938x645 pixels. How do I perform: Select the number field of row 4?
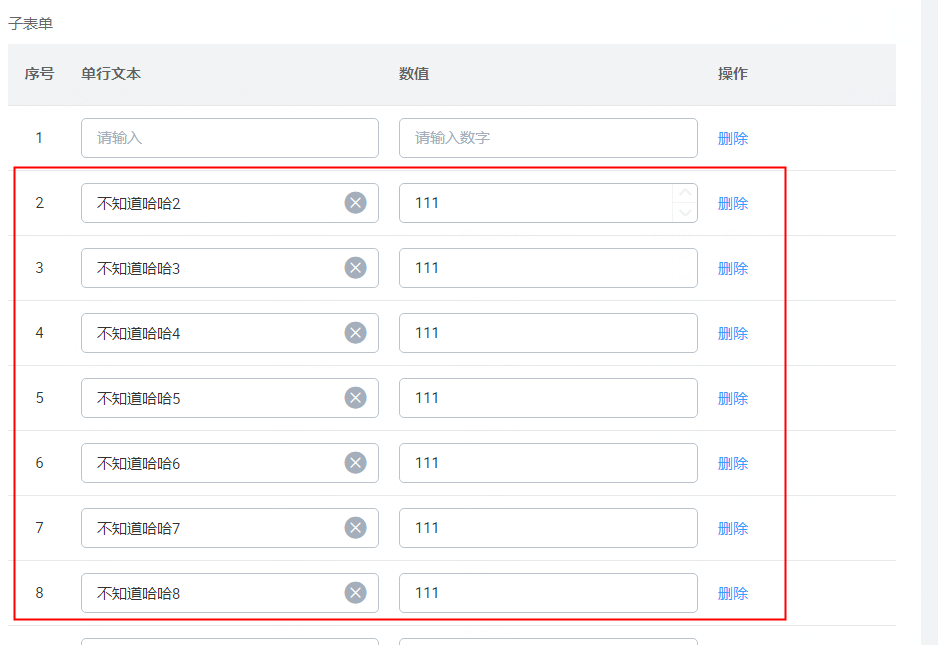pyautogui.click(x=548, y=333)
